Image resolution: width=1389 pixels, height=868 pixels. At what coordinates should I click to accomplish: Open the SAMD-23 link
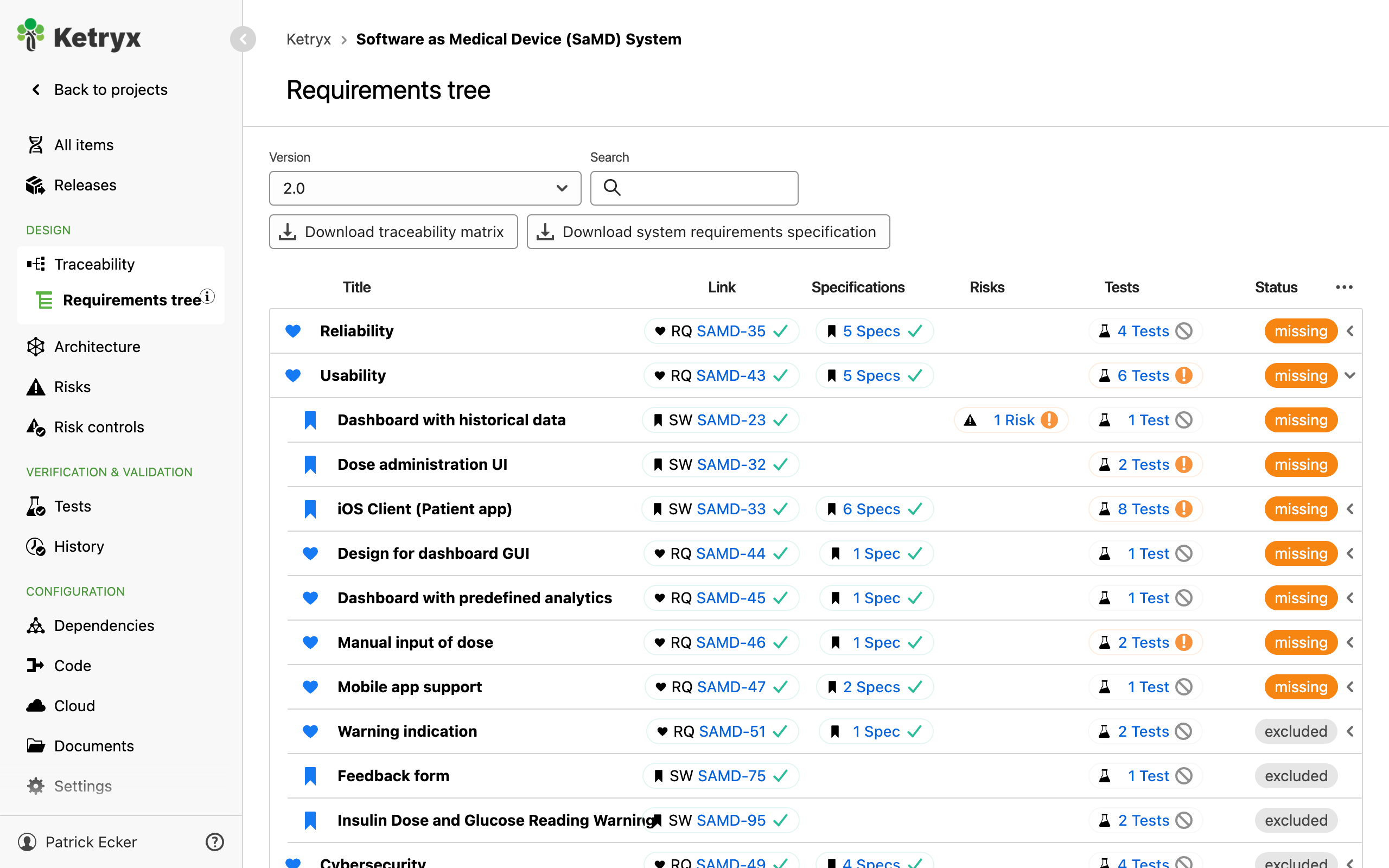(731, 420)
